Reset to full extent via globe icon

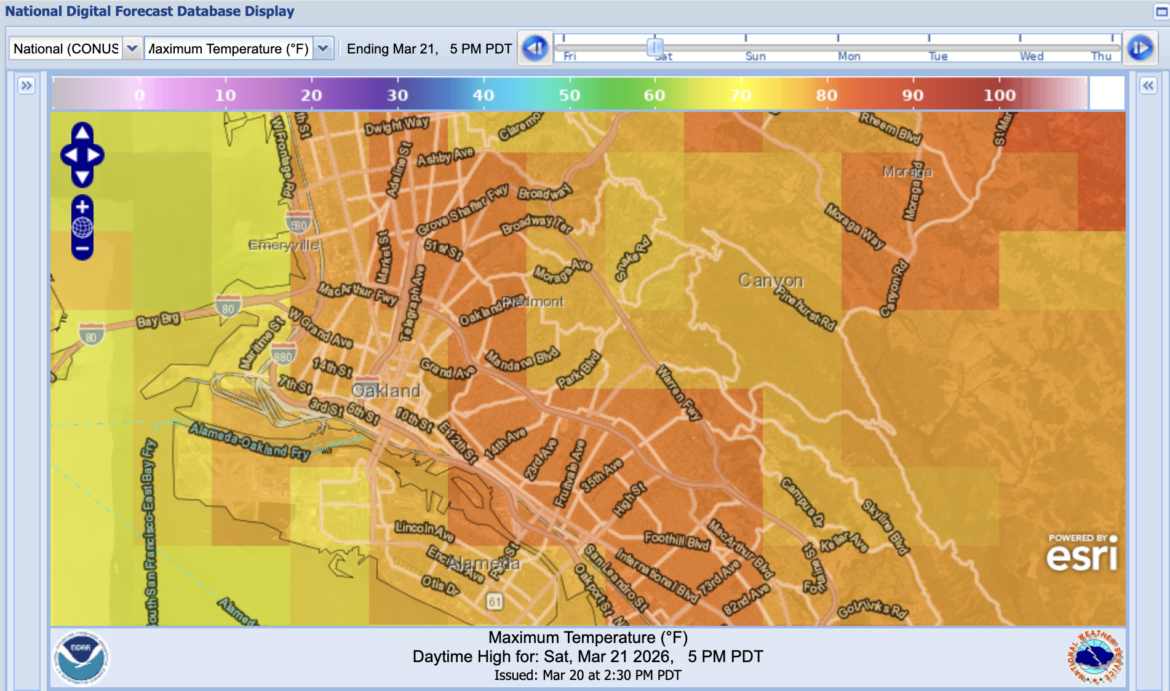click(x=82, y=227)
